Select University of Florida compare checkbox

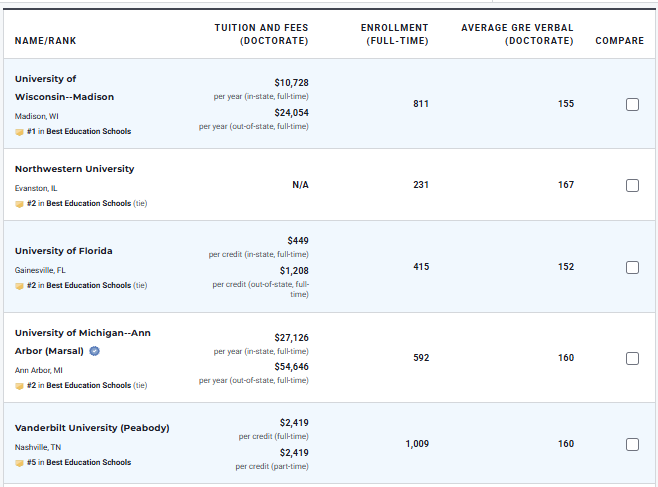632,267
